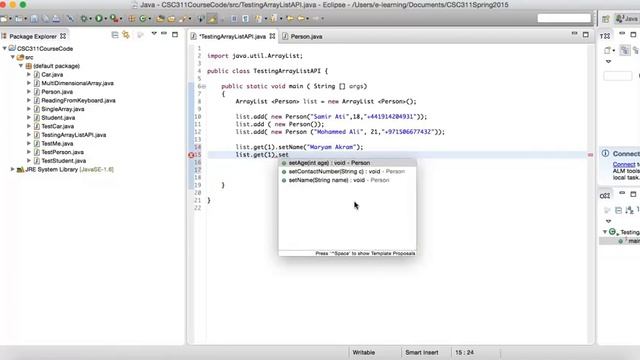Click the Search flashlight toolbar icon
The width and height of the screenshot is (640, 360).
coord(183,19)
